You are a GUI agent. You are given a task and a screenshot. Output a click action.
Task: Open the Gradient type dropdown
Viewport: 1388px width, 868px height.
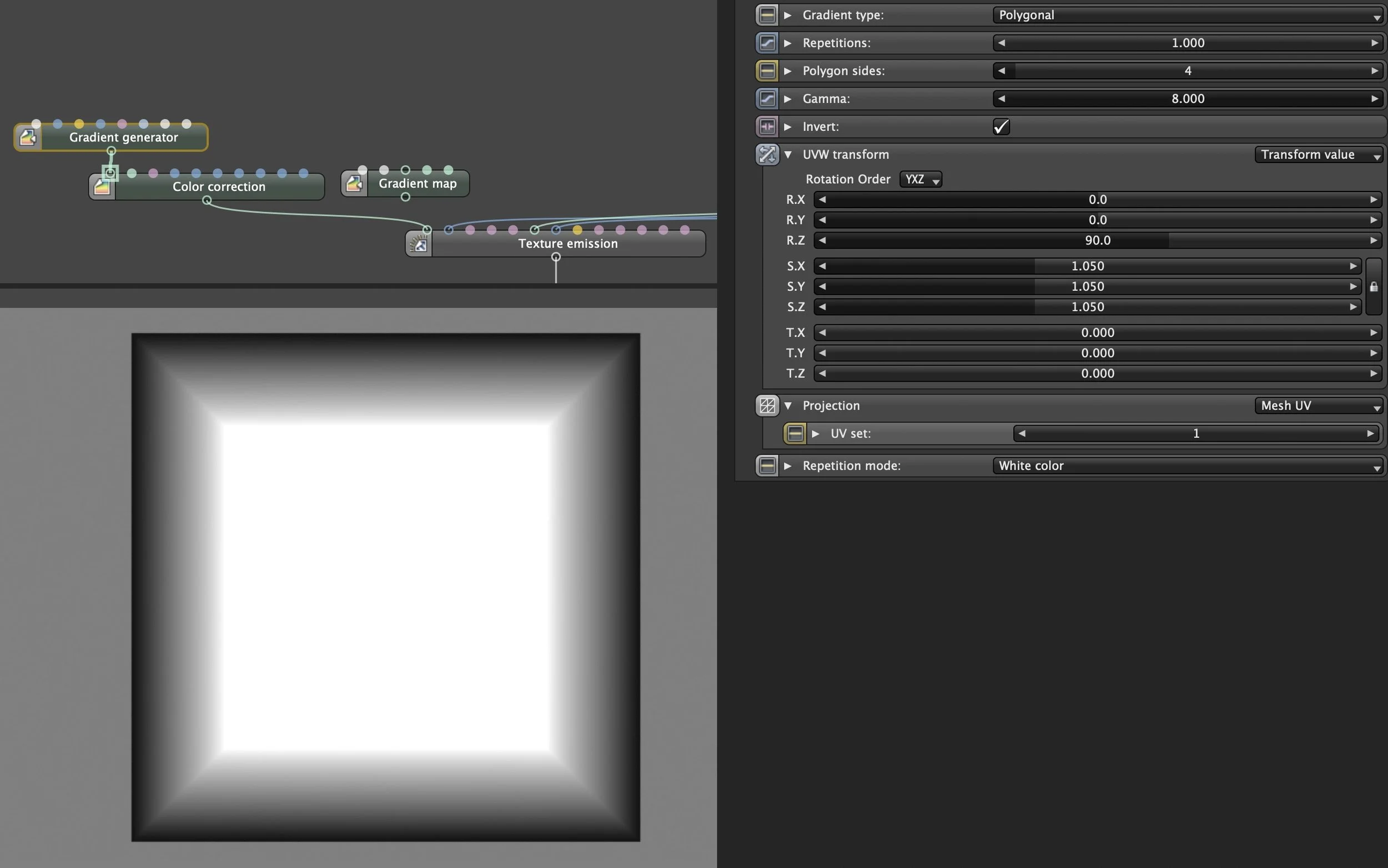(x=1187, y=15)
